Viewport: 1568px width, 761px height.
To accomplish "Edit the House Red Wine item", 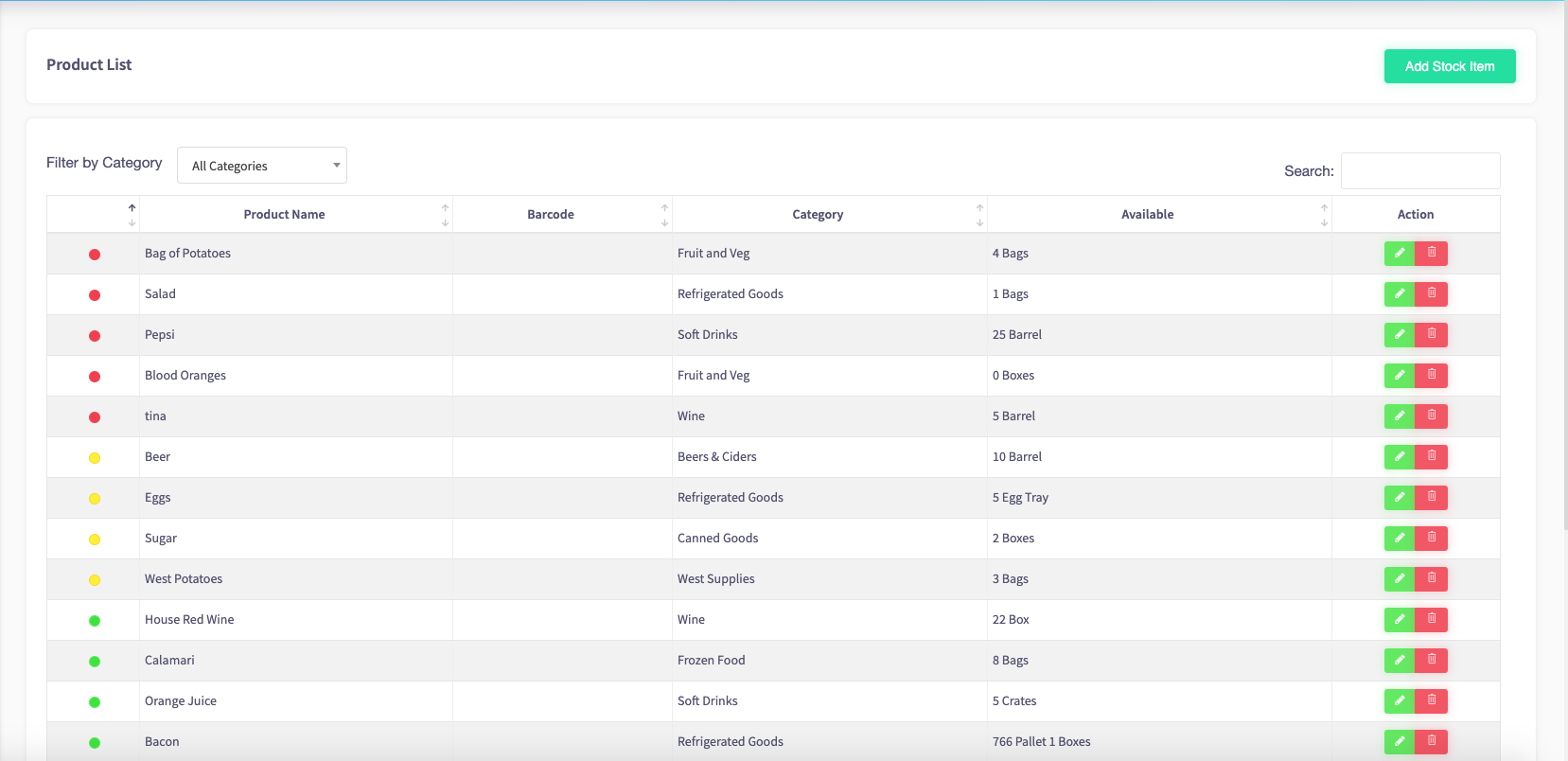I will point(1400,620).
